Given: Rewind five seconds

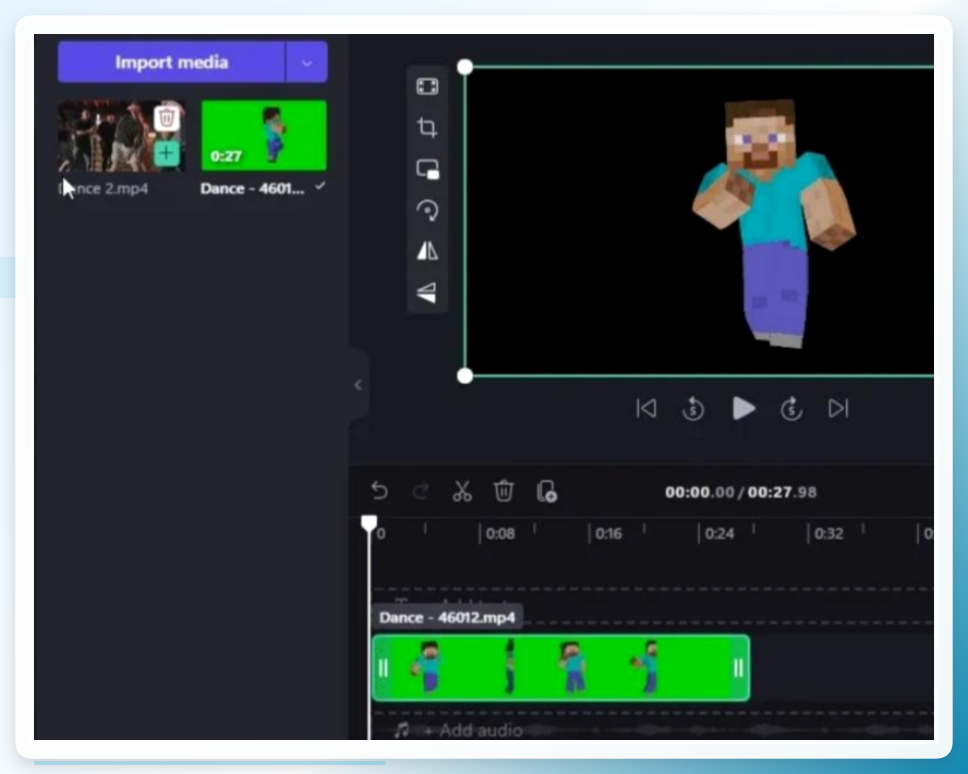Looking at the screenshot, I should coord(693,409).
